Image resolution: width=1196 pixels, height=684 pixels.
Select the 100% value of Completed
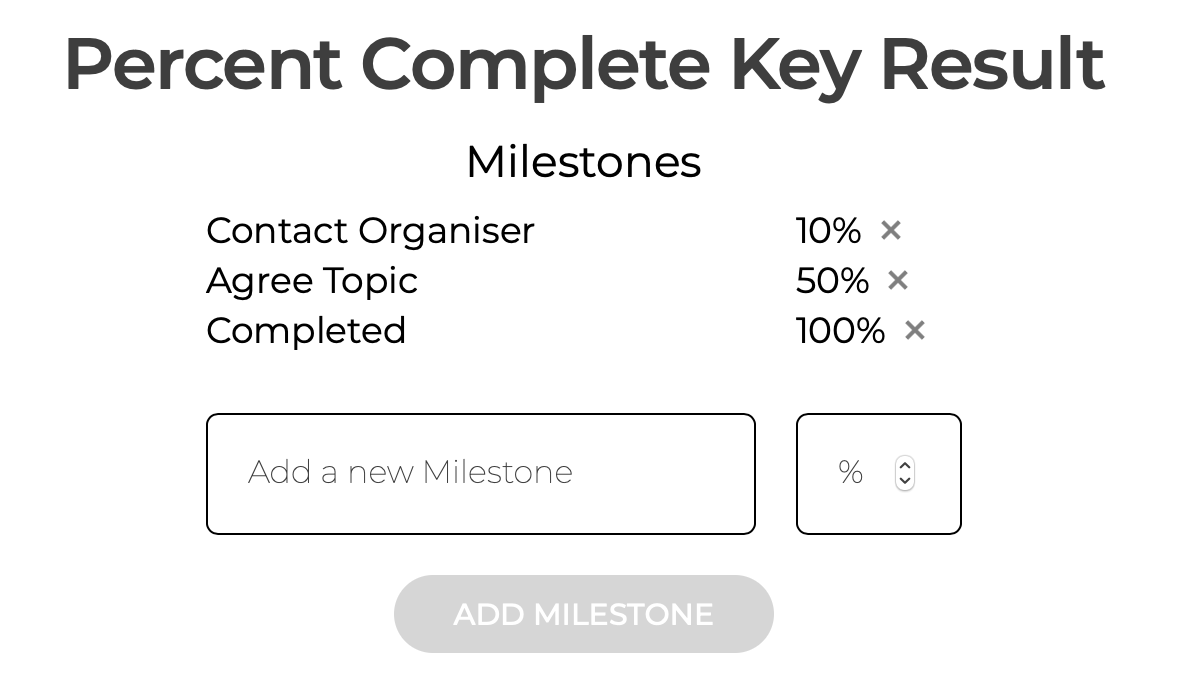coord(840,330)
